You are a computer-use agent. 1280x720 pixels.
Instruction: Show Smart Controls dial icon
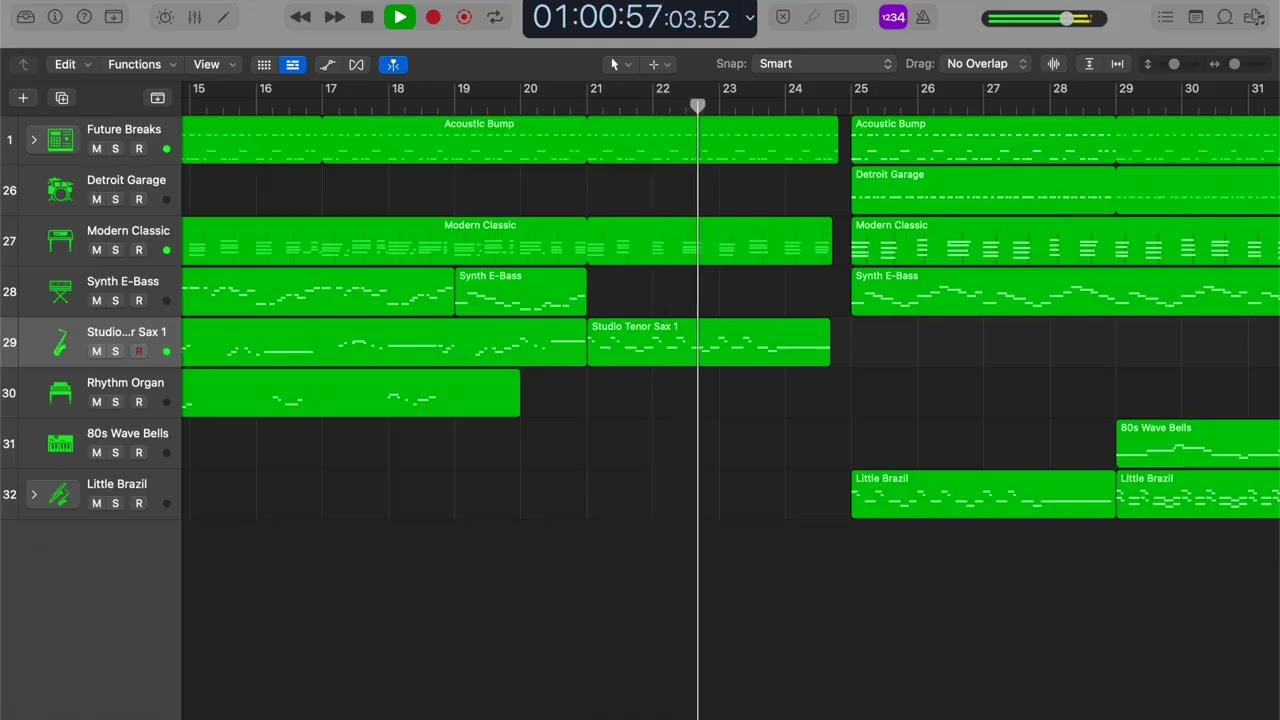165,17
